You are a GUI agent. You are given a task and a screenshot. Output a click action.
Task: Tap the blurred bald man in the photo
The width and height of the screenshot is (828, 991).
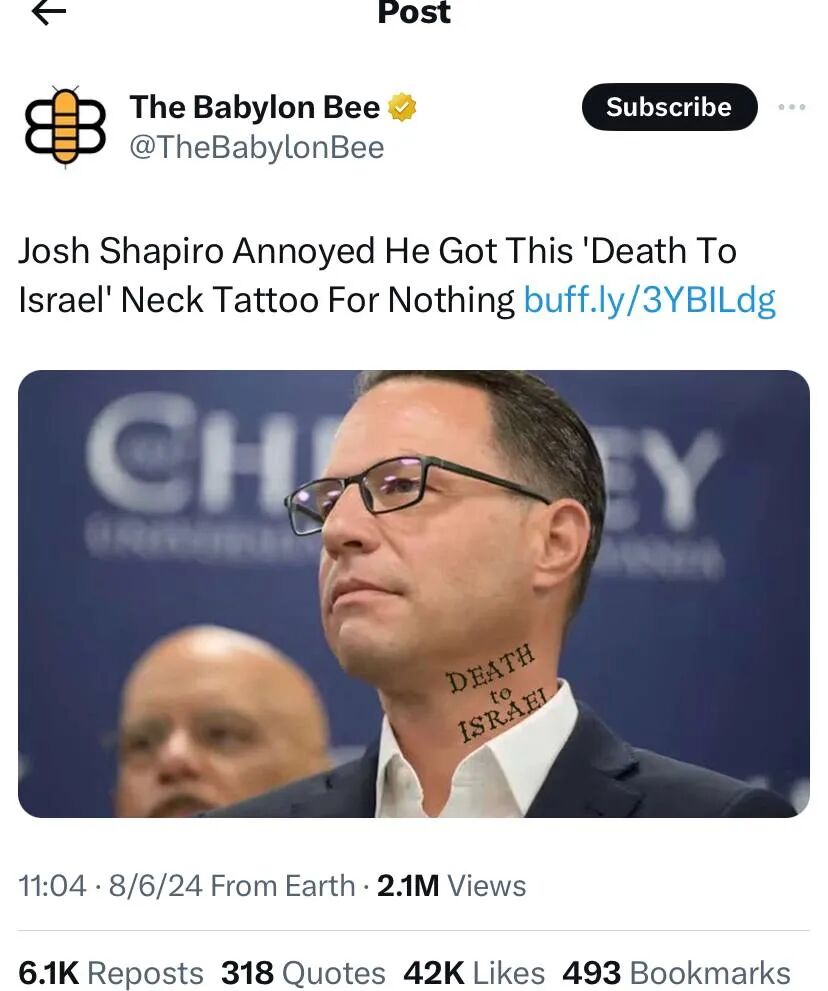pos(221,720)
